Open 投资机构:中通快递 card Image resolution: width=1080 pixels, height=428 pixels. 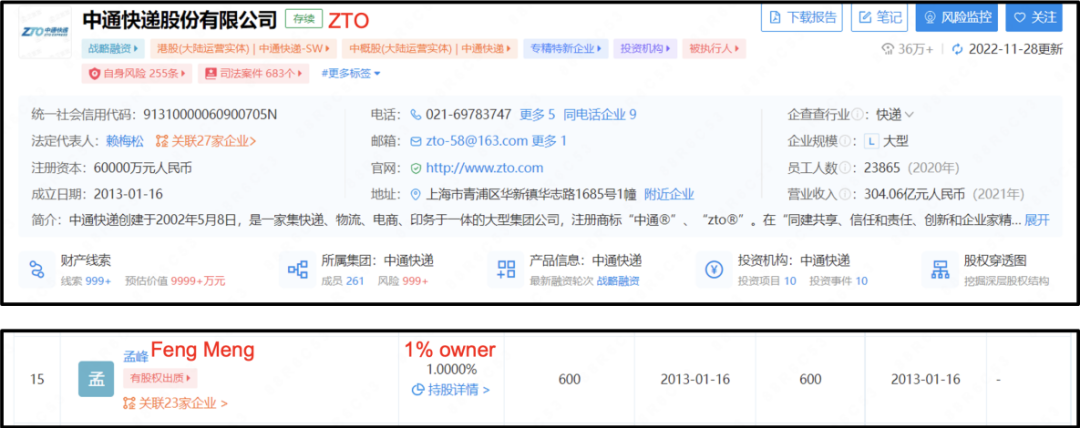click(x=782, y=269)
